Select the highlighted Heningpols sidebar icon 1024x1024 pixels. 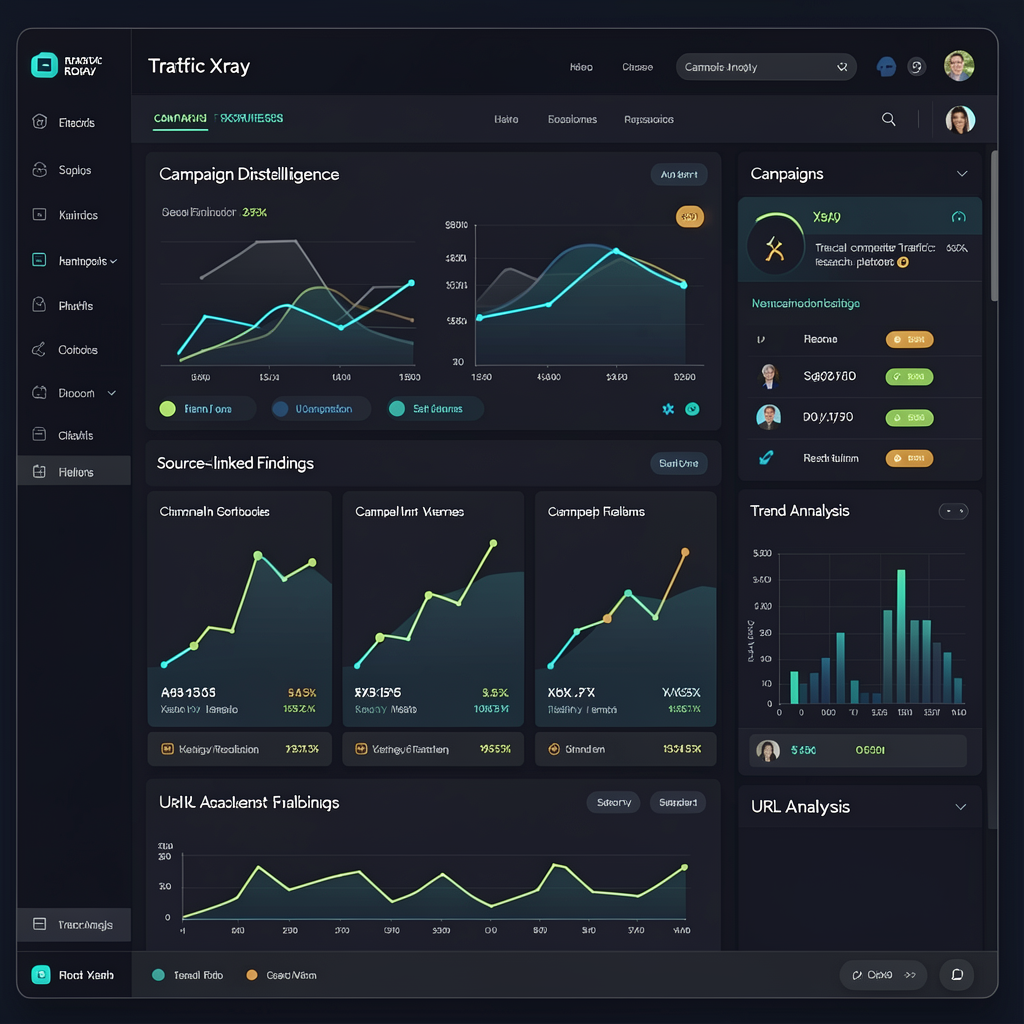(x=39, y=260)
